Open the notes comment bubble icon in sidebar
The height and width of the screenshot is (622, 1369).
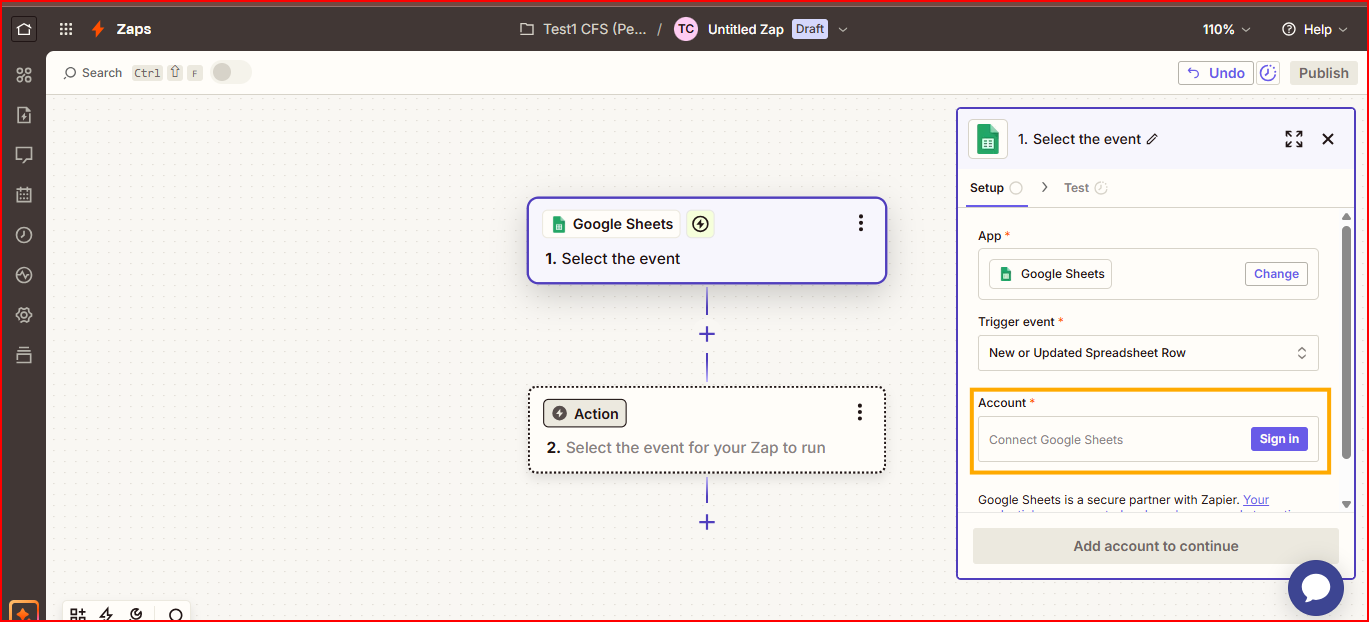(24, 155)
